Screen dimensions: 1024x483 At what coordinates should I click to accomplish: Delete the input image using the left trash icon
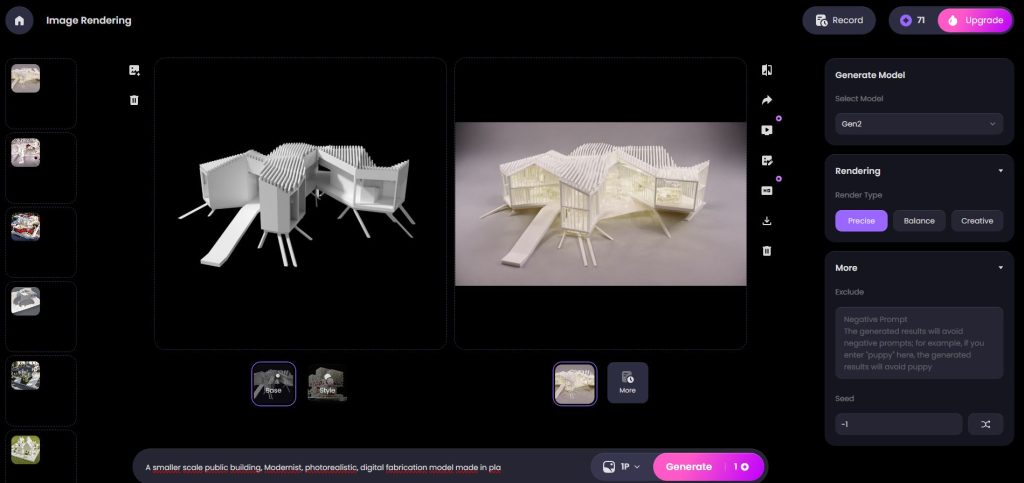pyautogui.click(x=134, y=100)
